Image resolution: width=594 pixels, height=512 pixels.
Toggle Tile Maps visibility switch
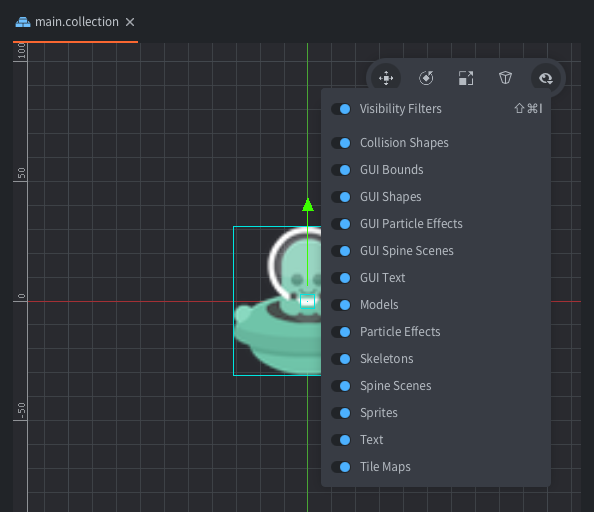[341, 467]
